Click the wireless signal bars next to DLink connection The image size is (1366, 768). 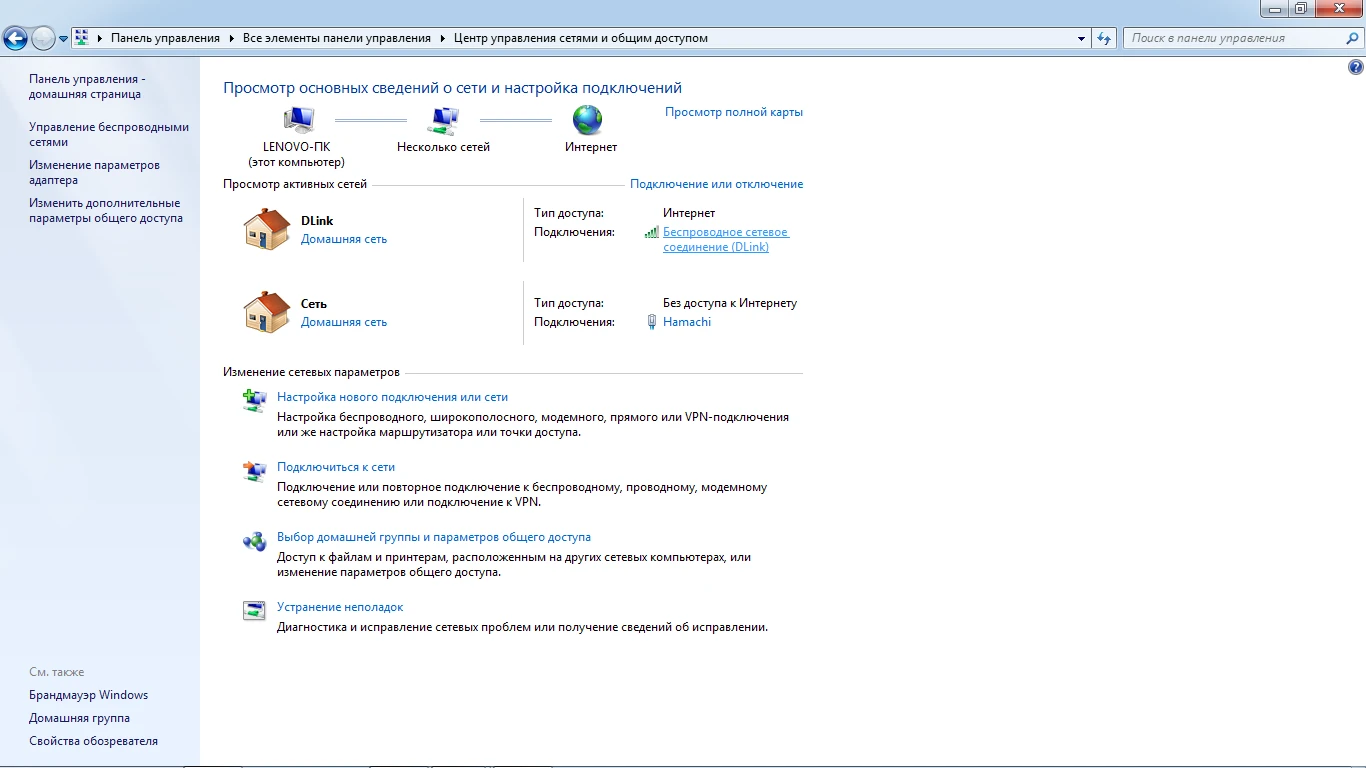[652, 231]
